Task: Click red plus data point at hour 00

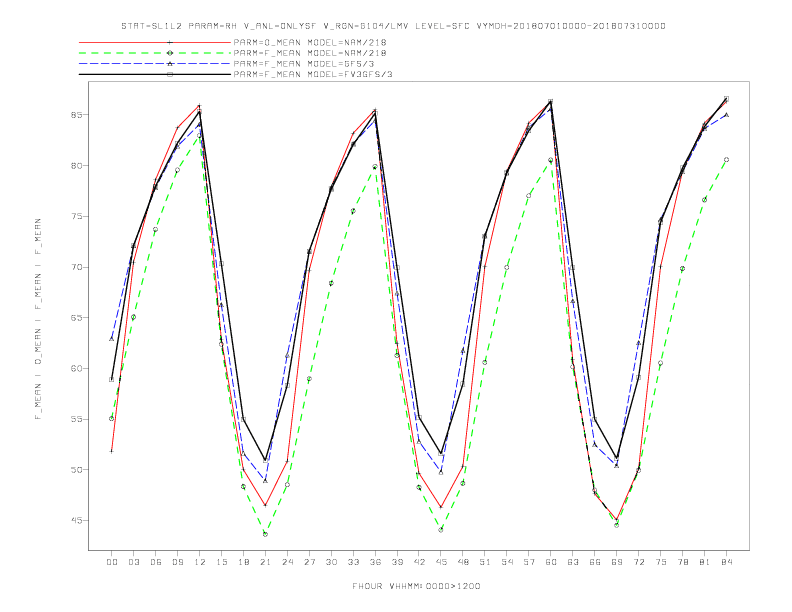Action: 112,451
